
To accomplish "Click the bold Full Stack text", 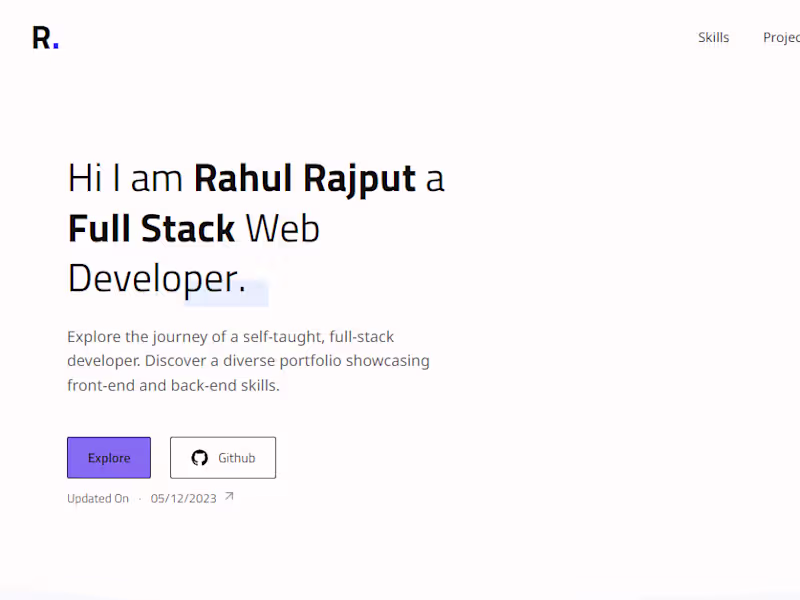I will 151,229.
